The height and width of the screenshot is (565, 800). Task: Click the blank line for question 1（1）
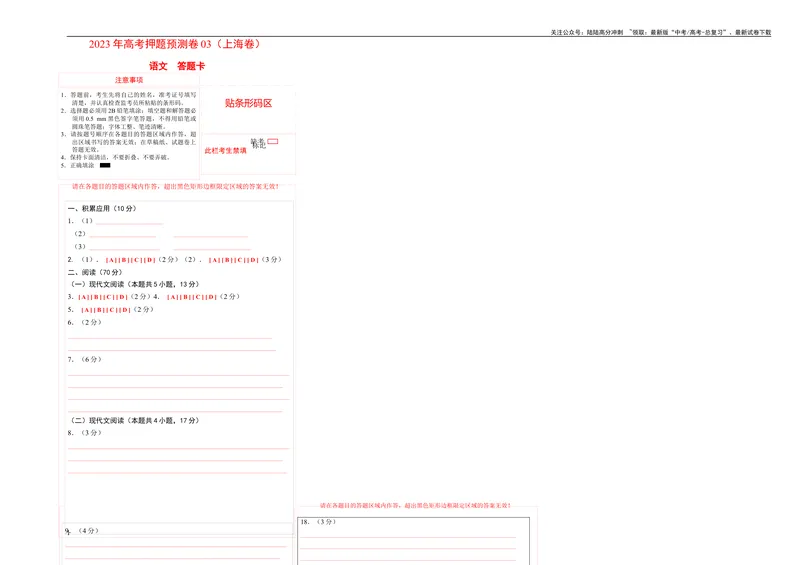129,223
